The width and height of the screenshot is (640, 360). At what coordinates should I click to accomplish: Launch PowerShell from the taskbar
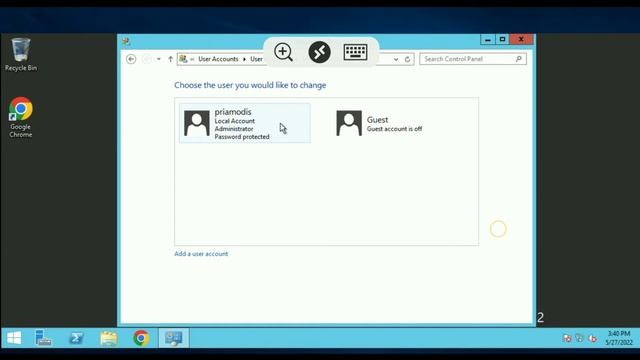click(x=76, y=338)
